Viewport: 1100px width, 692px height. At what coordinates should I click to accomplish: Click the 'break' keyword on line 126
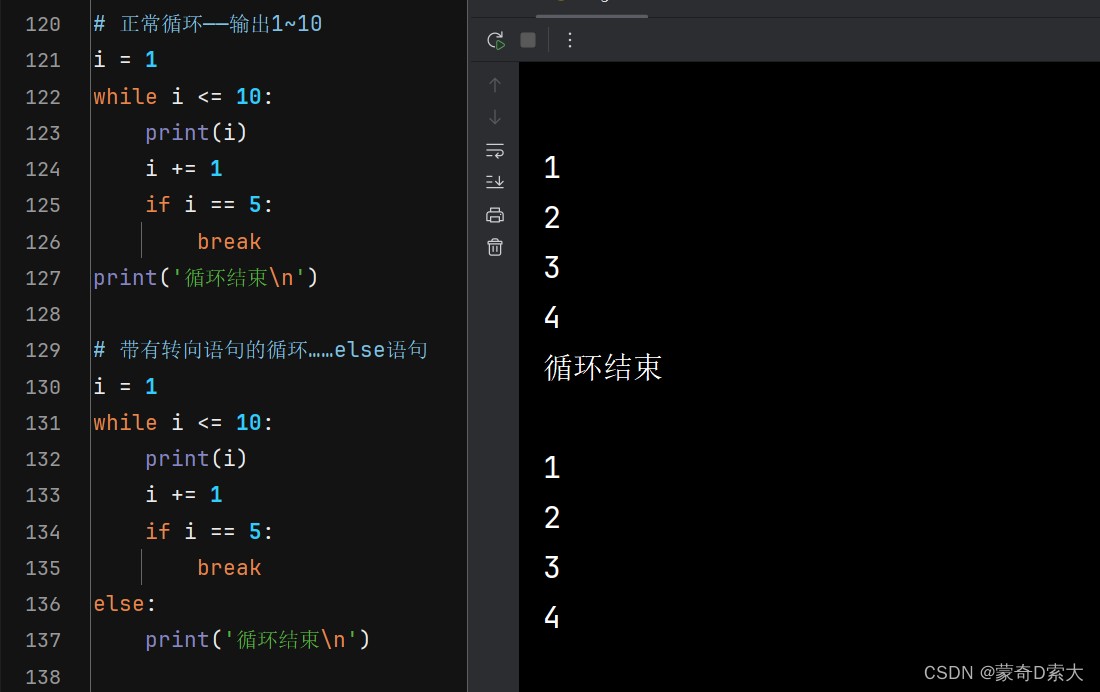[x=229, y=241]
